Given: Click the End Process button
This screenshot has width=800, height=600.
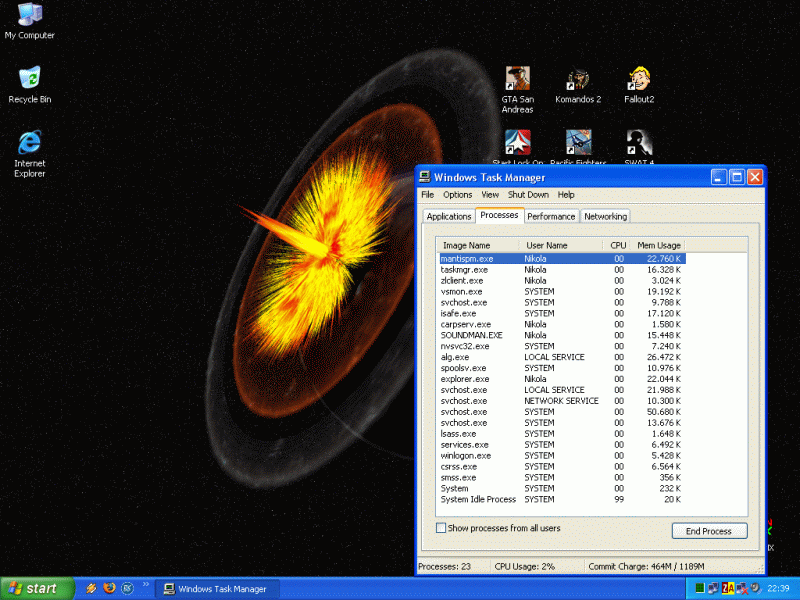Looking at the screenshot, I should point(708,531).
